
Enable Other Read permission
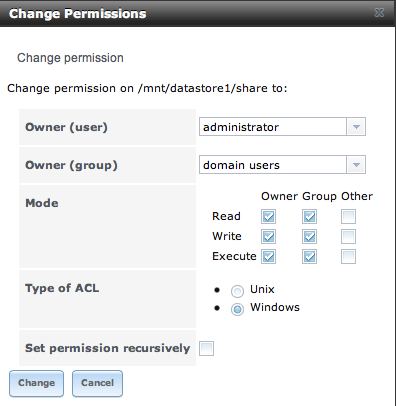348,217
